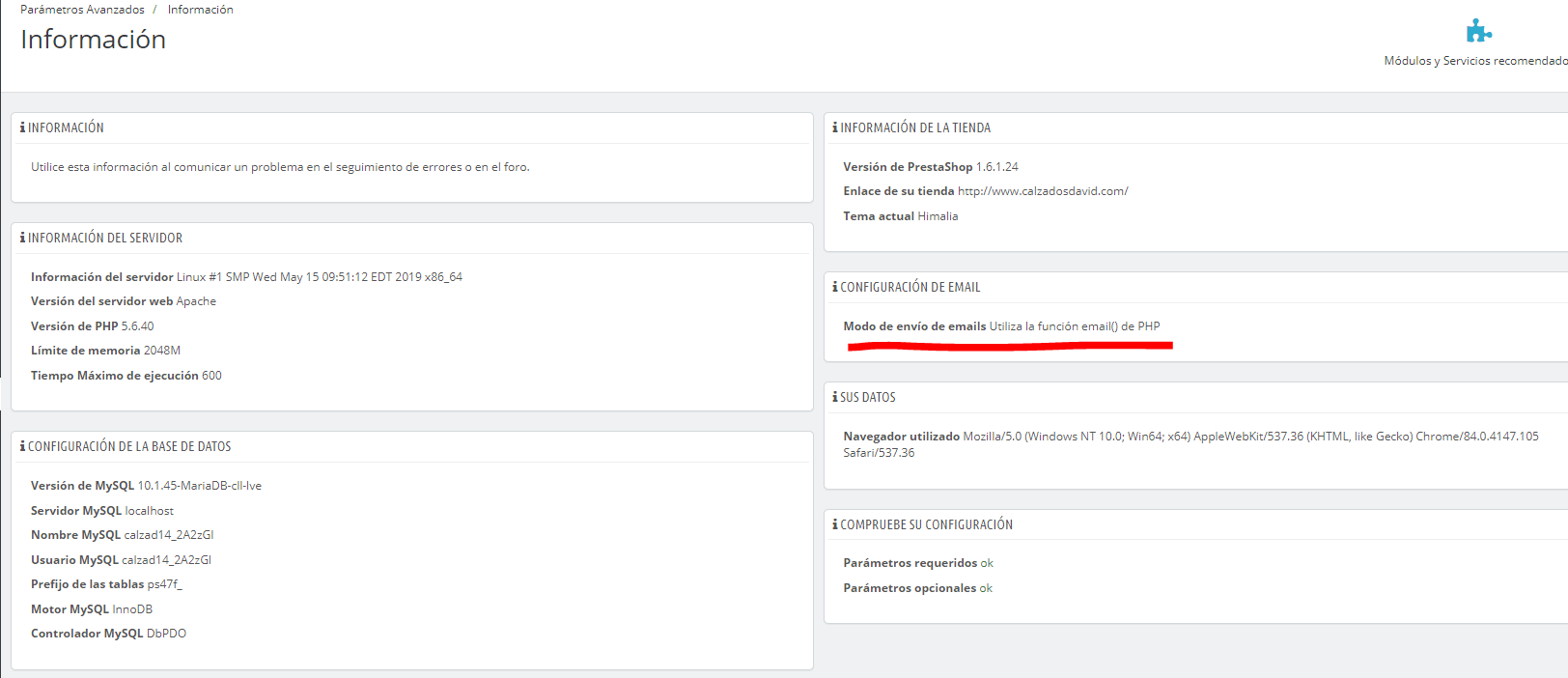Viewport: 1568px width, 678px height.
Task: Click the SUS DATOS panel heading
Action: coord(868,397)
